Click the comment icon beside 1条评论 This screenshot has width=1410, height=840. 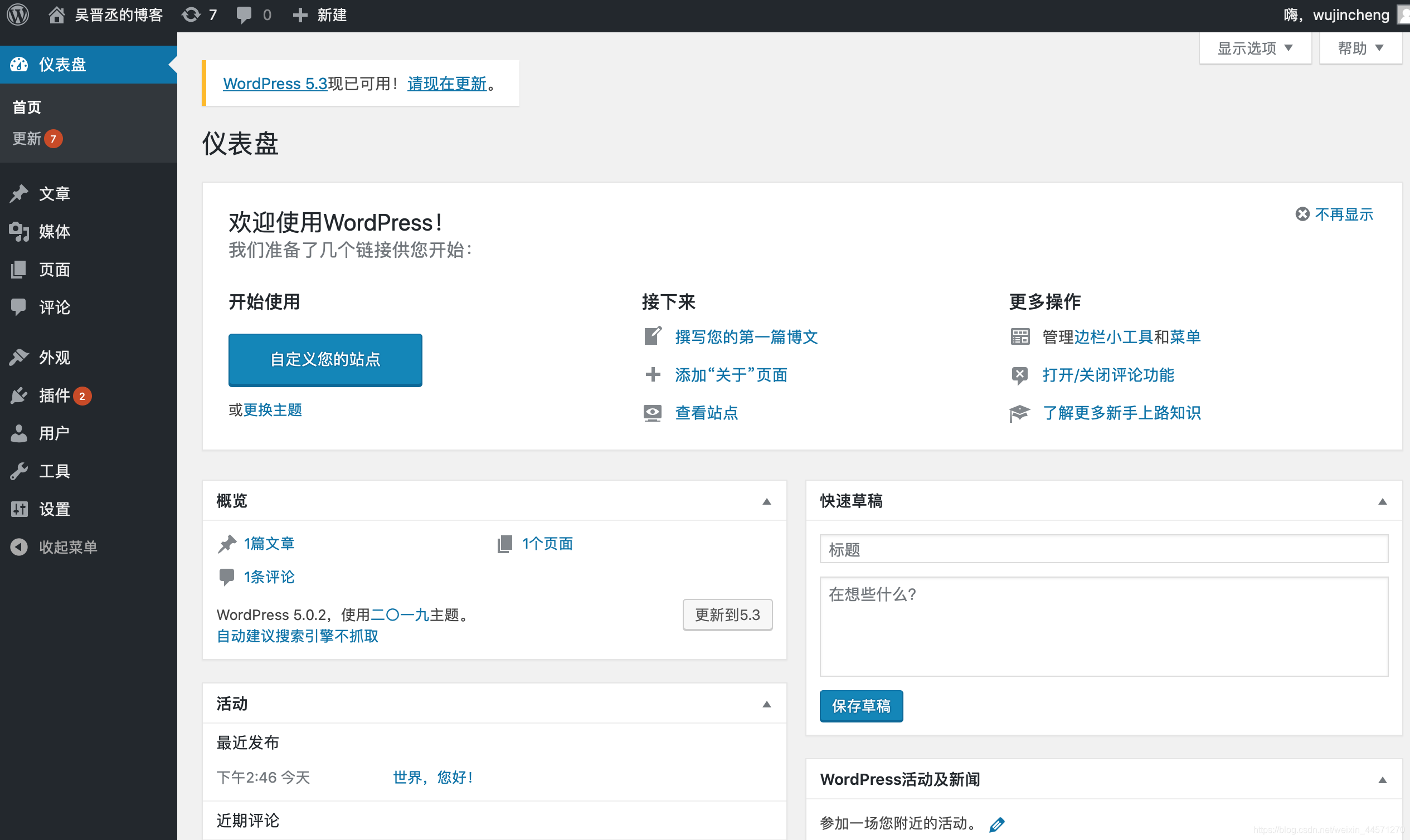click(x=226, y=577)
